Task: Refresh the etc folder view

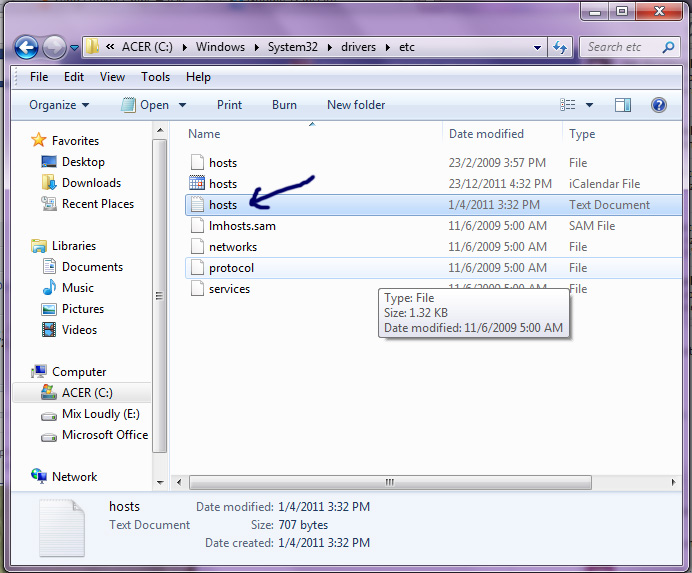Action: (560, 47)
